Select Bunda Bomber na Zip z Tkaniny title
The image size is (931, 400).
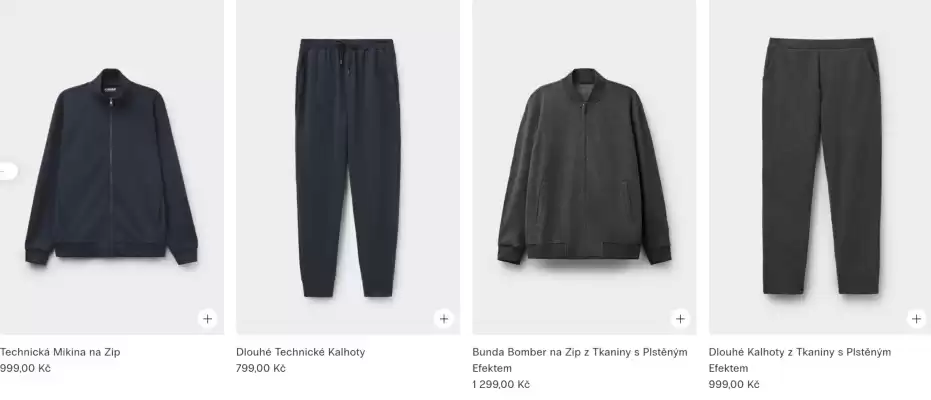click(580, 360)
